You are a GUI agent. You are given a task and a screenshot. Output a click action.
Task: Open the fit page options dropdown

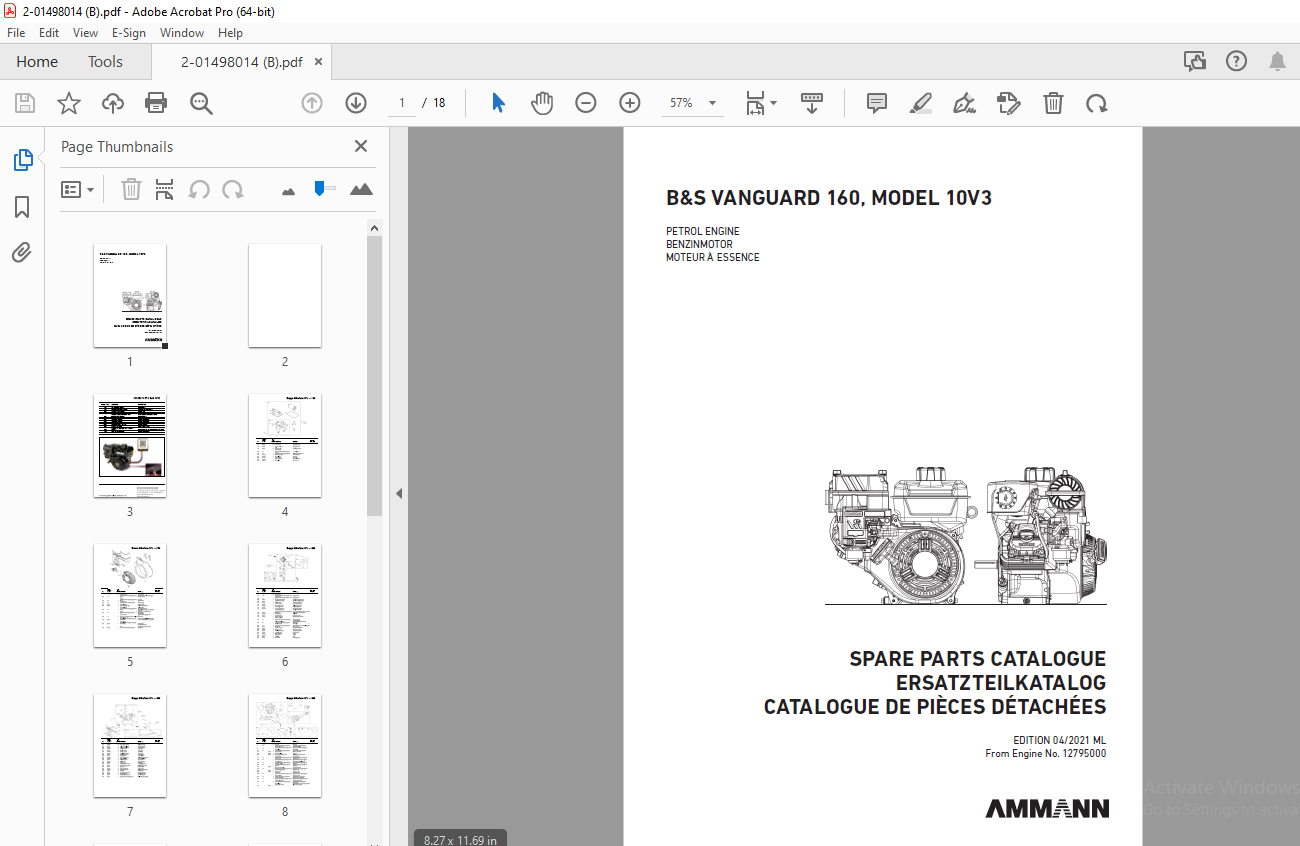coord(761,103)
